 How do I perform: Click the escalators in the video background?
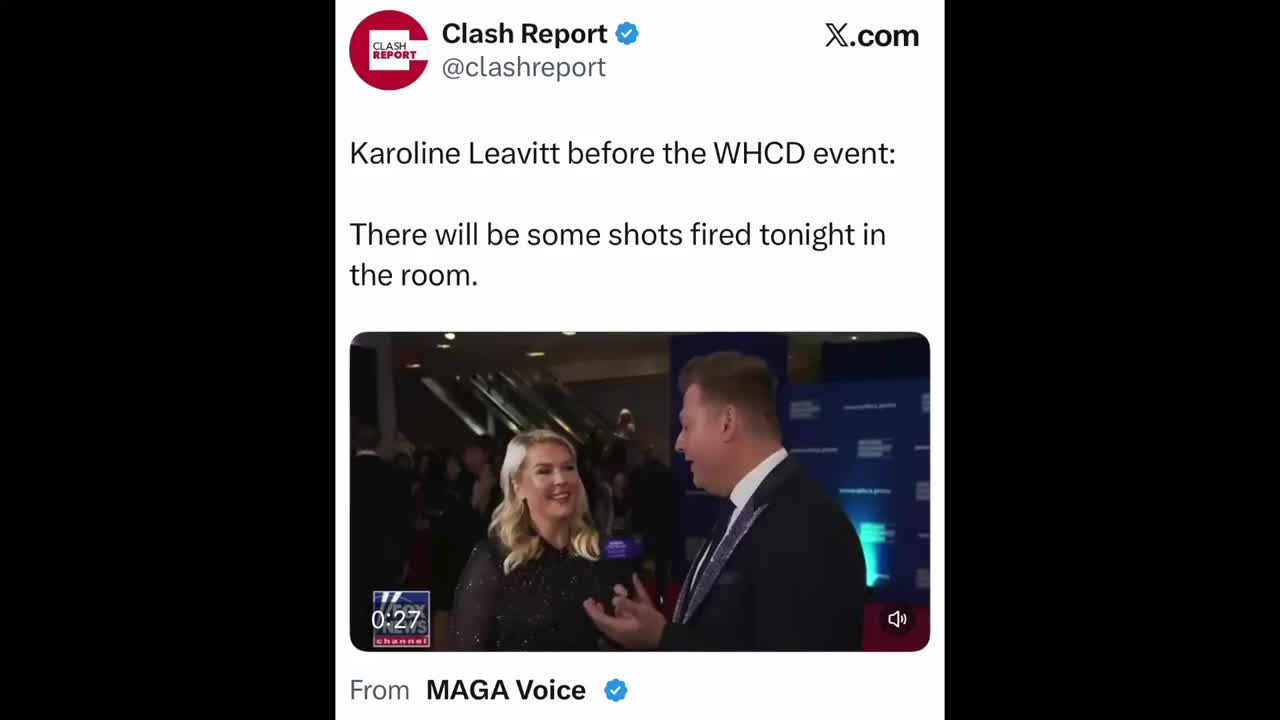[510, 405]
